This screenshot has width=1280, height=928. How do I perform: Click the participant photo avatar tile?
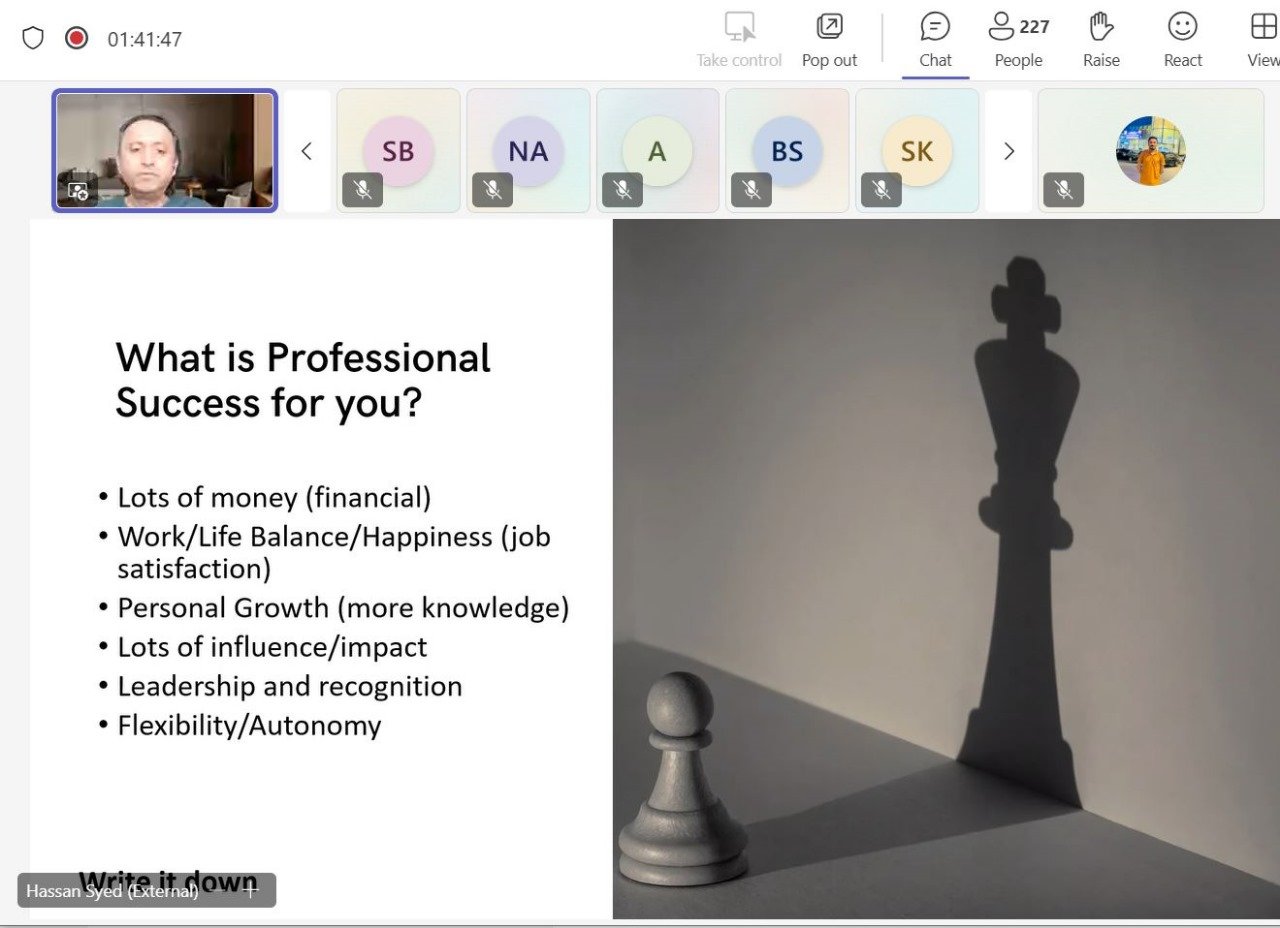tap(1150, 150)
